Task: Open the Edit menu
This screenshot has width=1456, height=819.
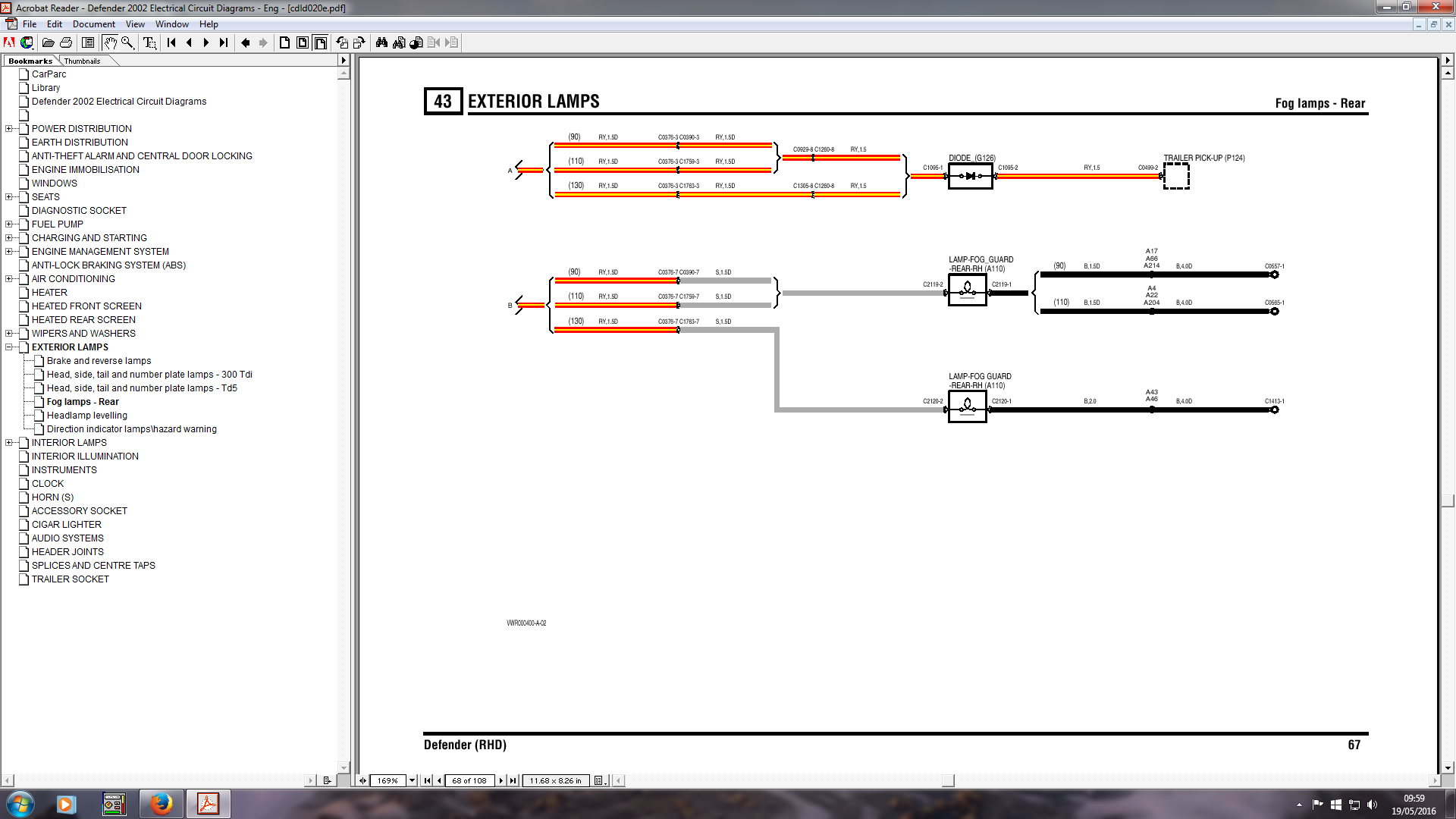Action: pyautogui.click(x=55, y=24)
